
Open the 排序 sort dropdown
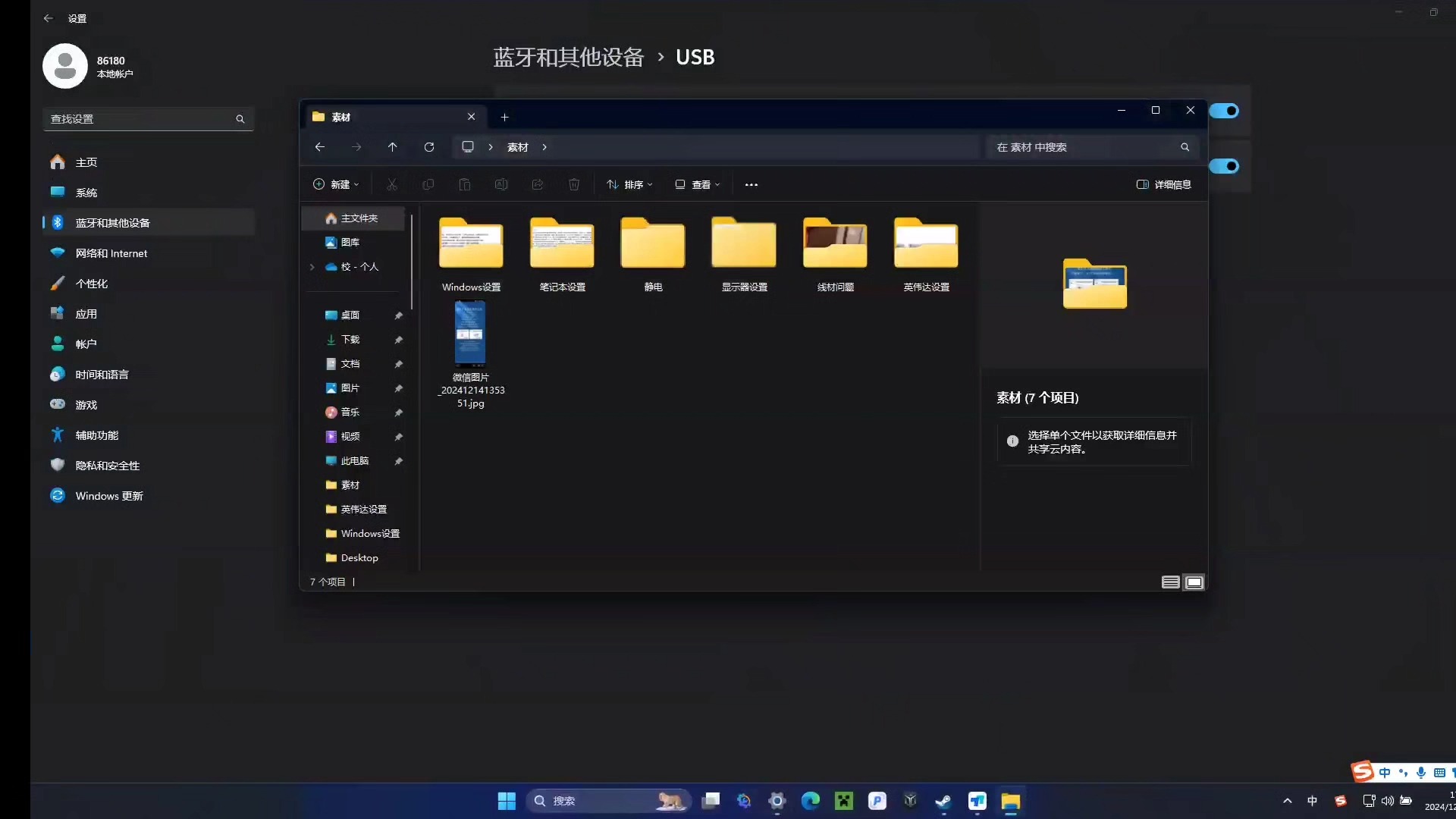(x=630, y=184)
